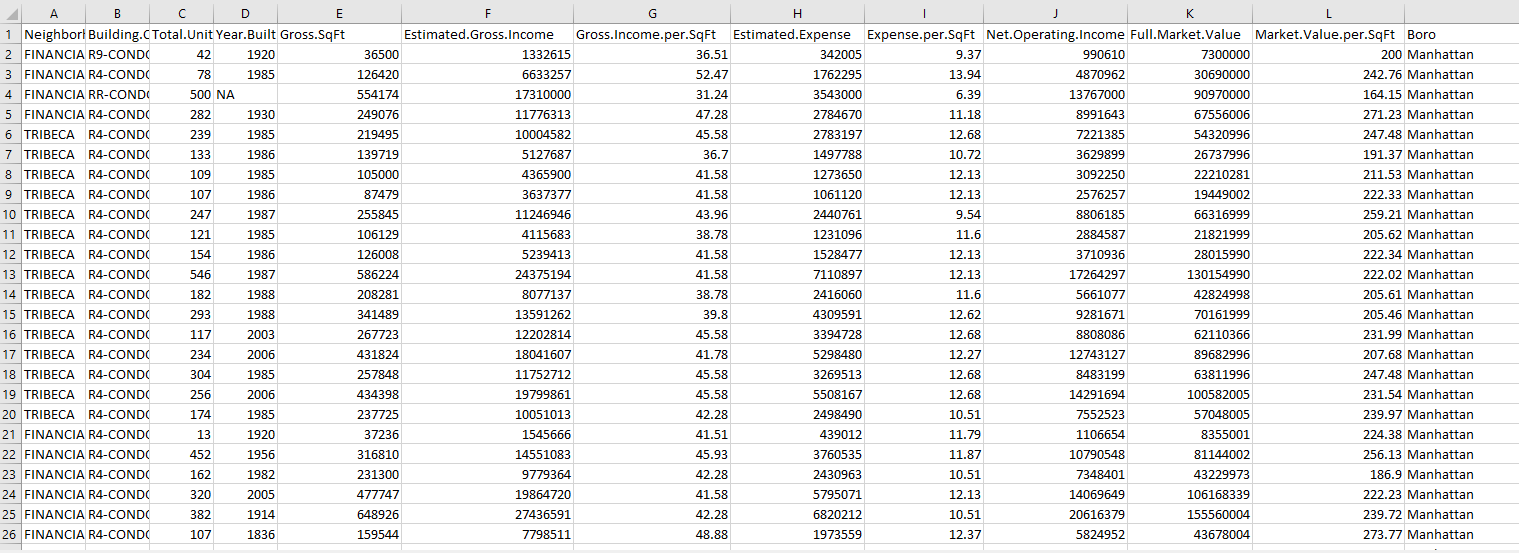Click cell with value 52.47
Image resolution: width=1519 pixels, height=553 pixels.
652,74
